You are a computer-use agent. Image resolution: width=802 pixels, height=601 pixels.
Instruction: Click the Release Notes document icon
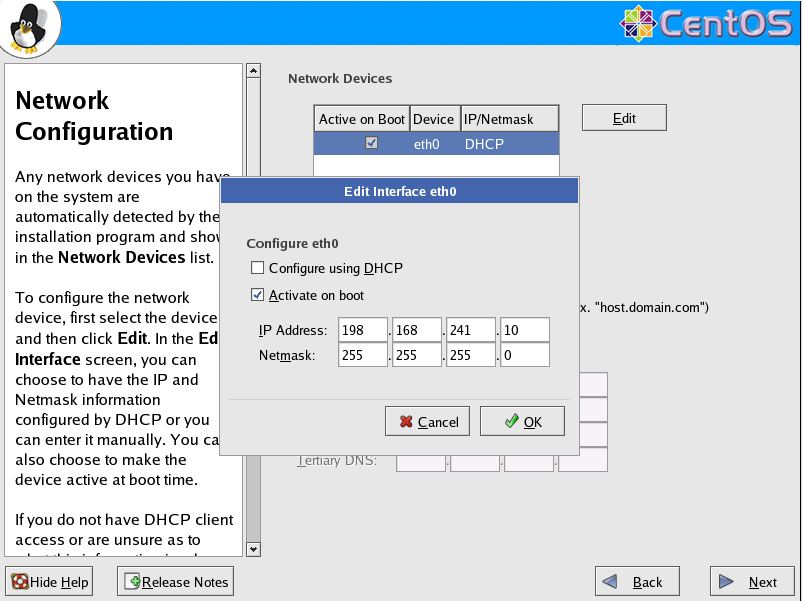[x=132, y=582]
